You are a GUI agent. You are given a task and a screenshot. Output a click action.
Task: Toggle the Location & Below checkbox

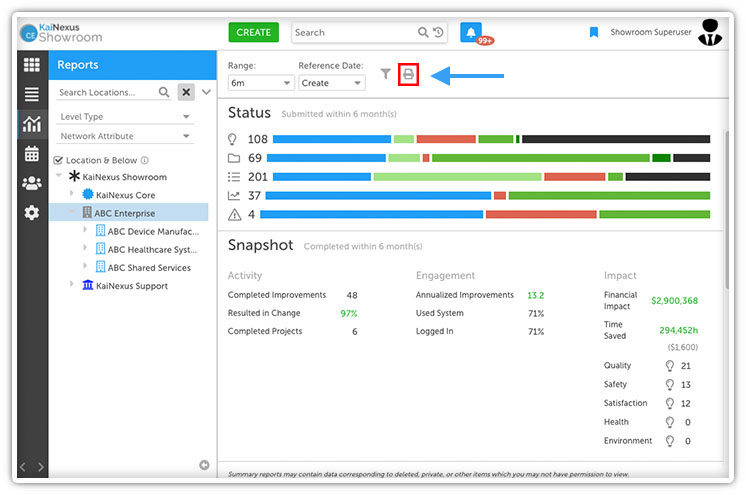tap(59, 160)
